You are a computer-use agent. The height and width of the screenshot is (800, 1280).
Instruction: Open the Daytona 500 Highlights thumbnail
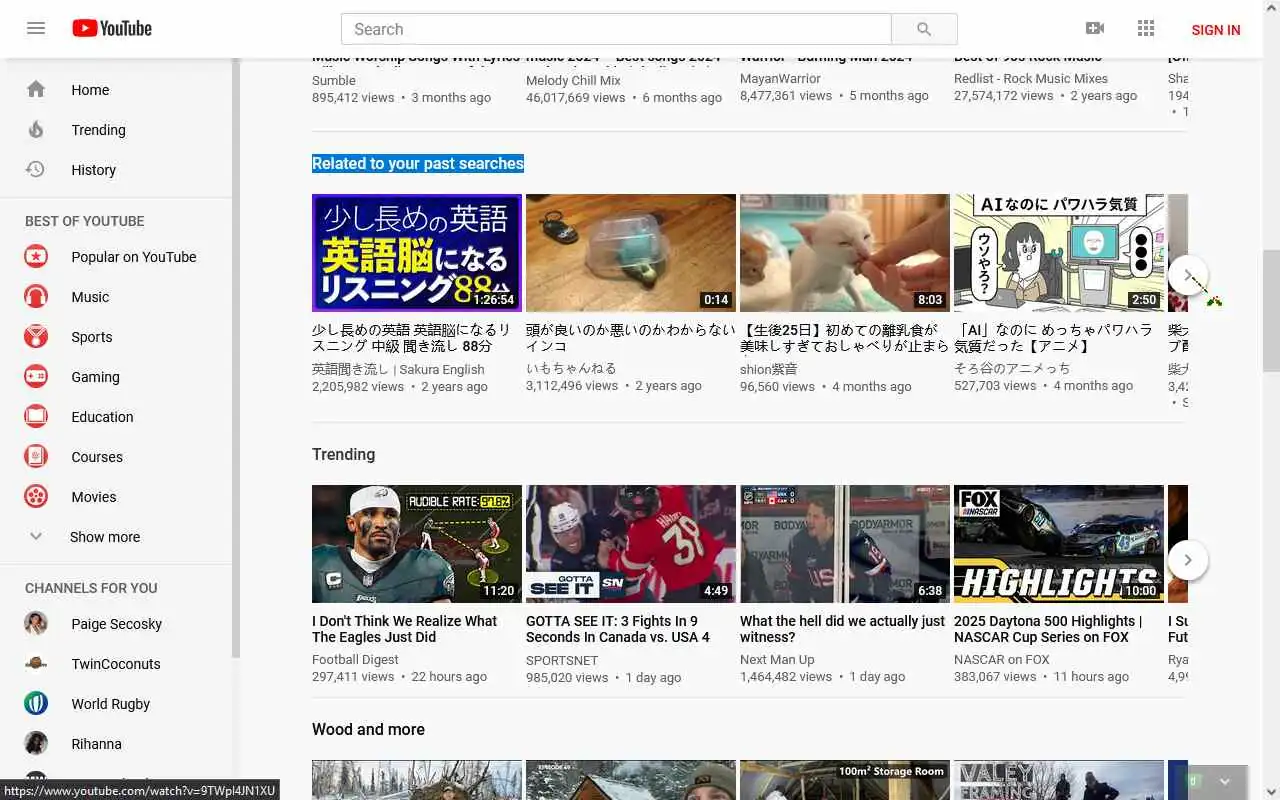tap(1059, 544)
